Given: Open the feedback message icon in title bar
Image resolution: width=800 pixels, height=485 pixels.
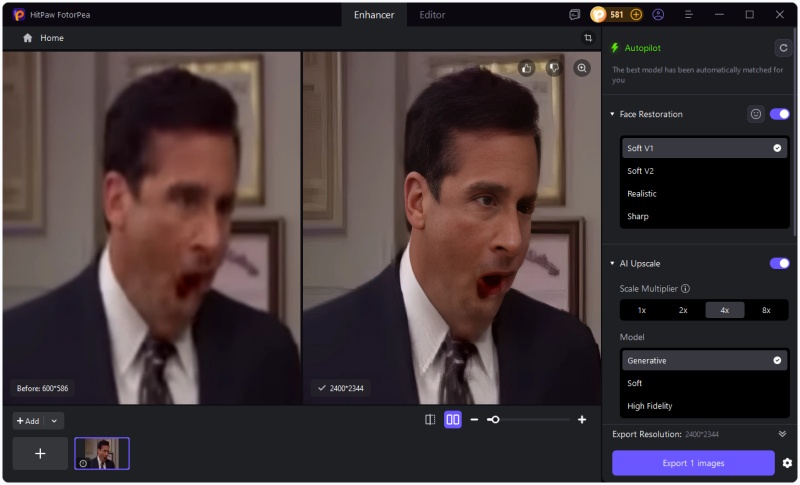Looking at the screenshot, I should point(574,15).
